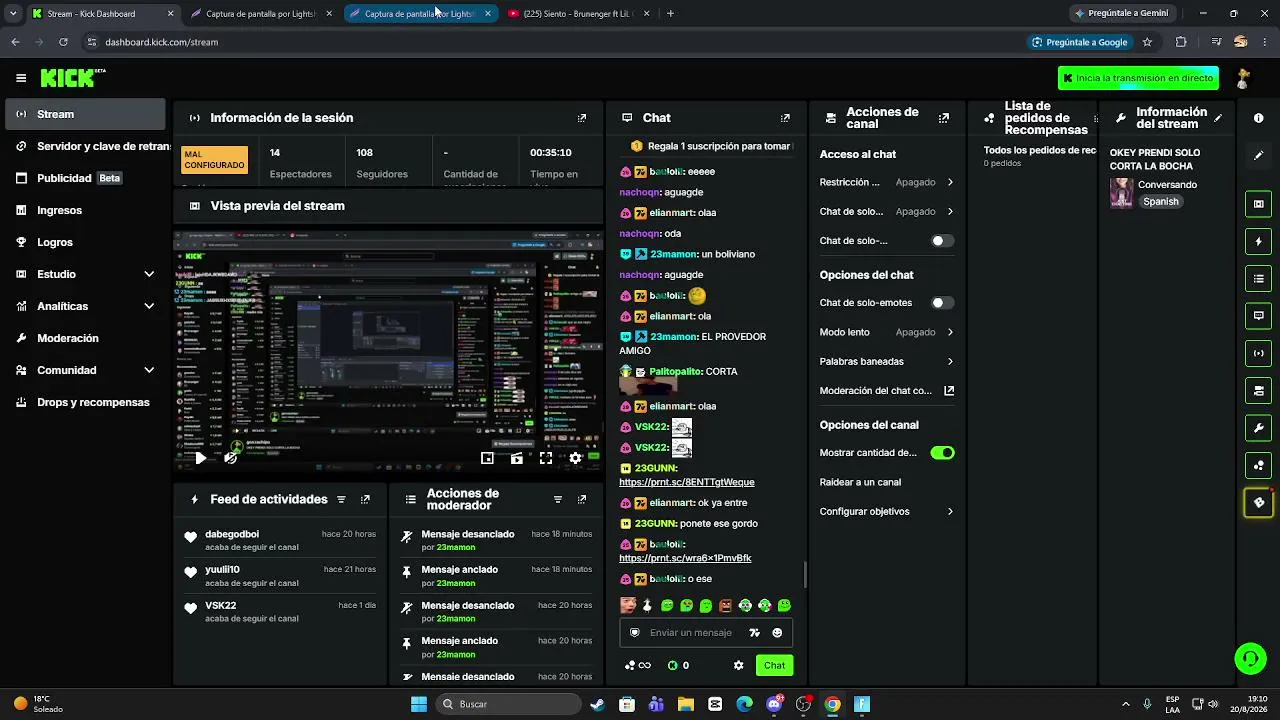
Task: Open the hamburger menu beside the Kick logo
Action: click(x=21, y=78)
